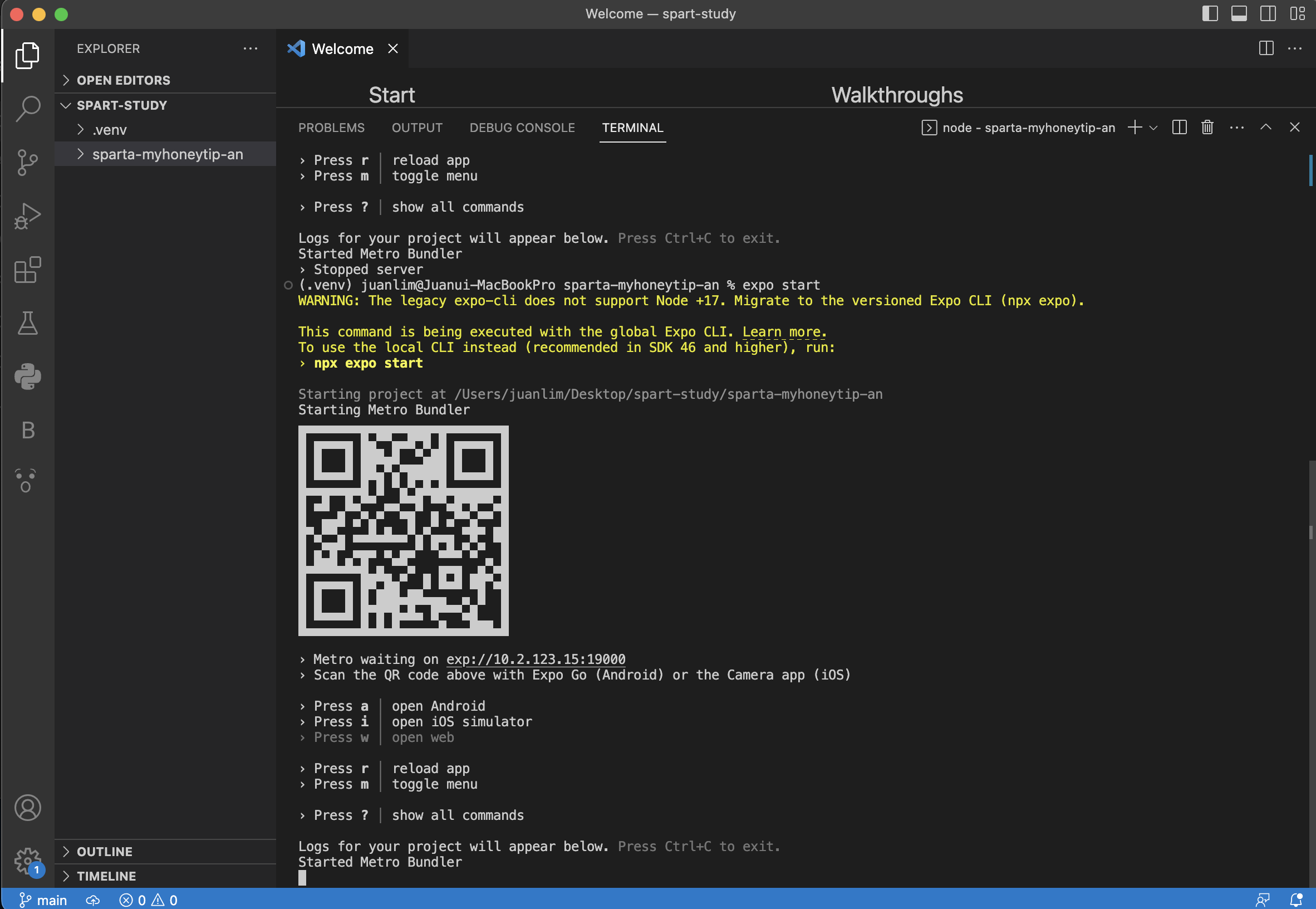This screenshot has width=1316, height=909.
Task: Expand the TIMELINE section
Action: [x=165, y=876]
